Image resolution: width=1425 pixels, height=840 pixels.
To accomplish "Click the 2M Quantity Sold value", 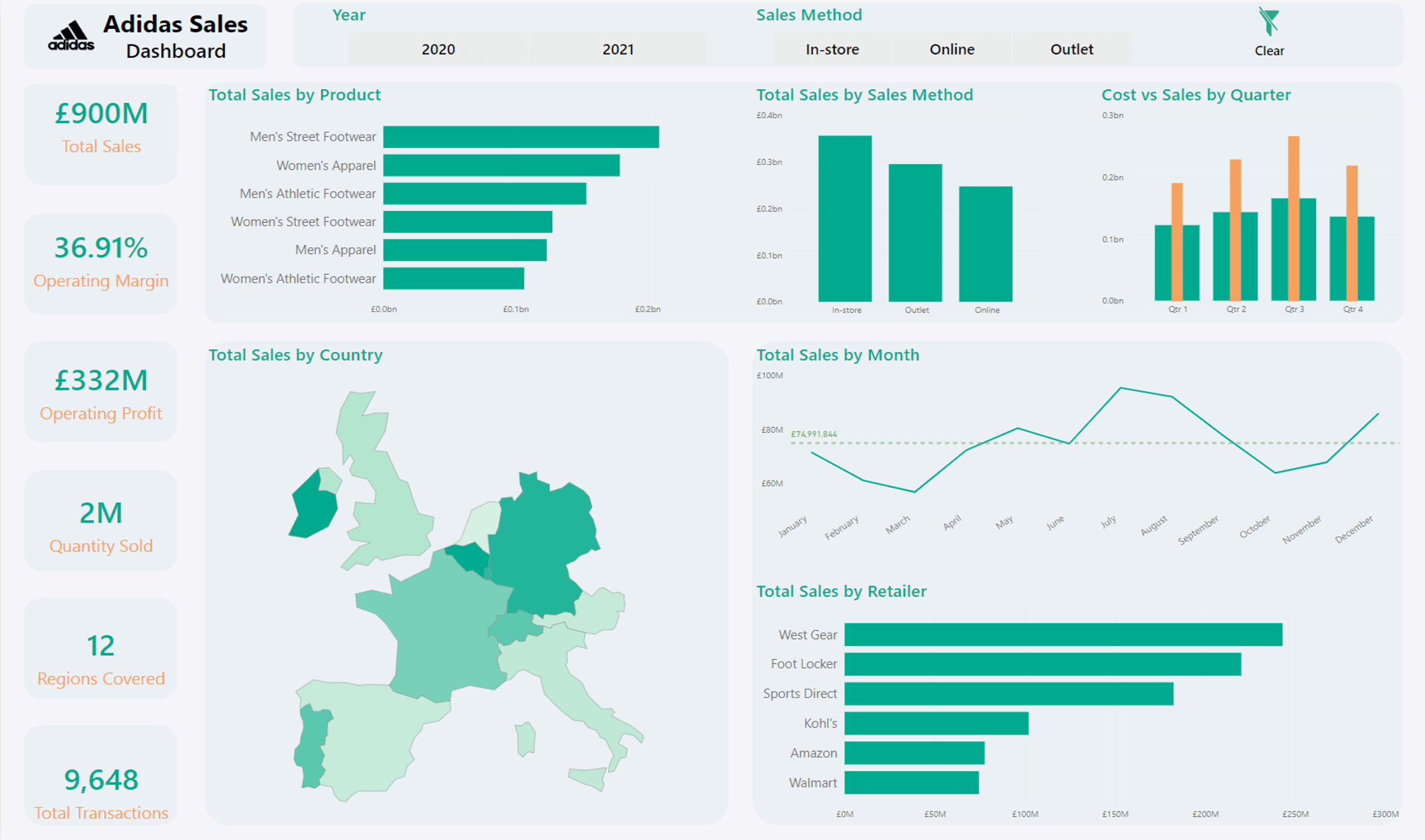I will 101,513.
